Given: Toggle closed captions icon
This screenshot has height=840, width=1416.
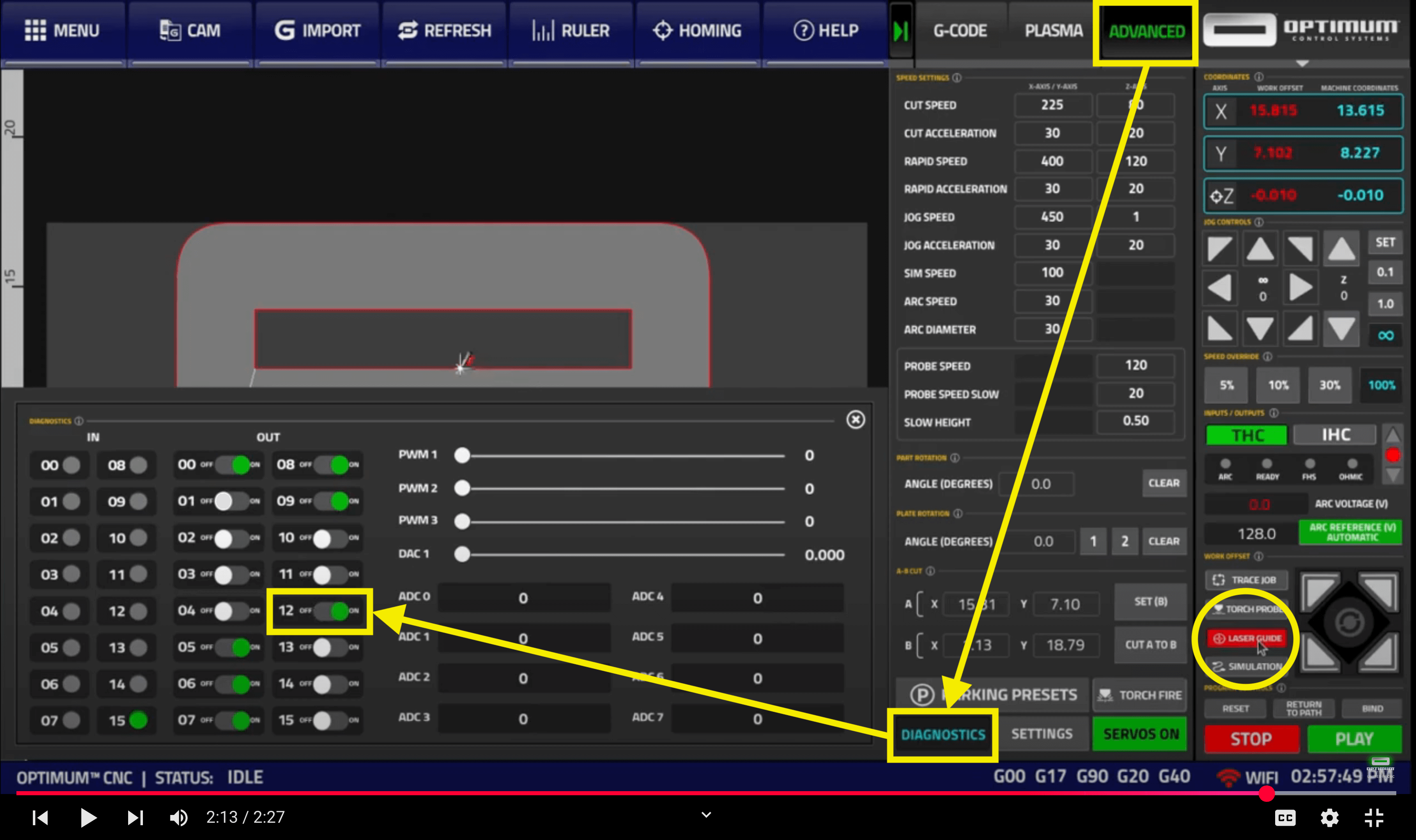Looking at the screenshot, I should tap(1285, 817).
